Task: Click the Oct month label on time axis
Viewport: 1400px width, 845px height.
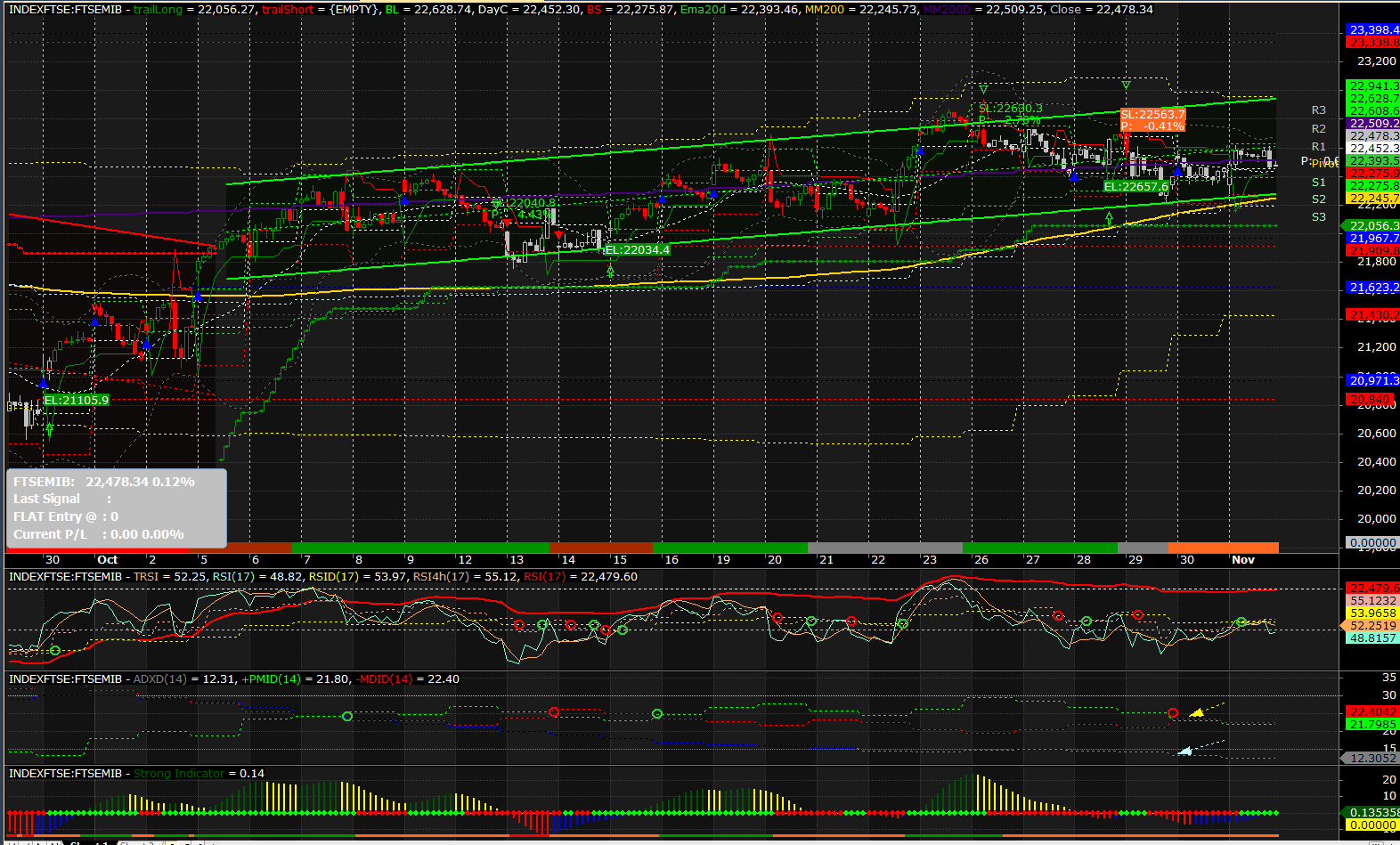Action: [x=107, y=559]
